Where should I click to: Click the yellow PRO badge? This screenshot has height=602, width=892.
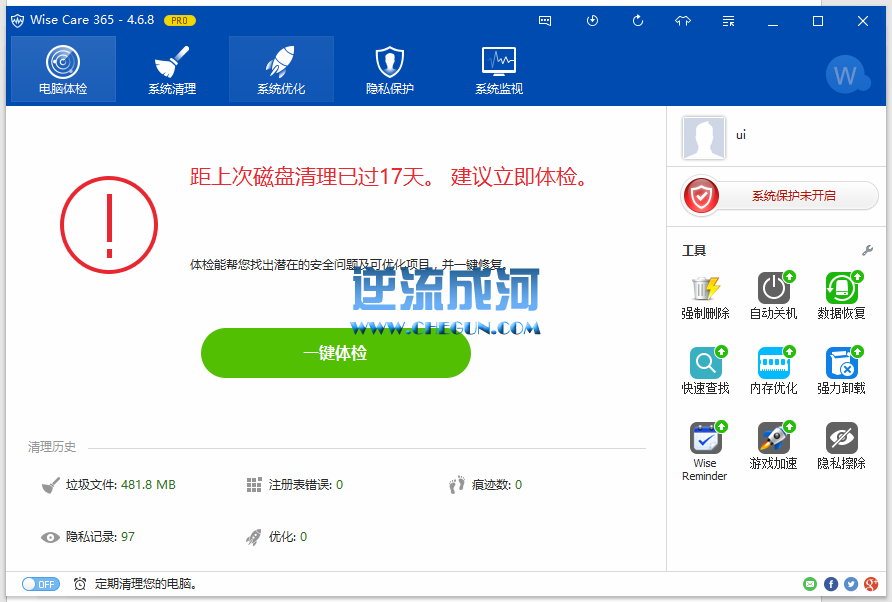[180, 20]
